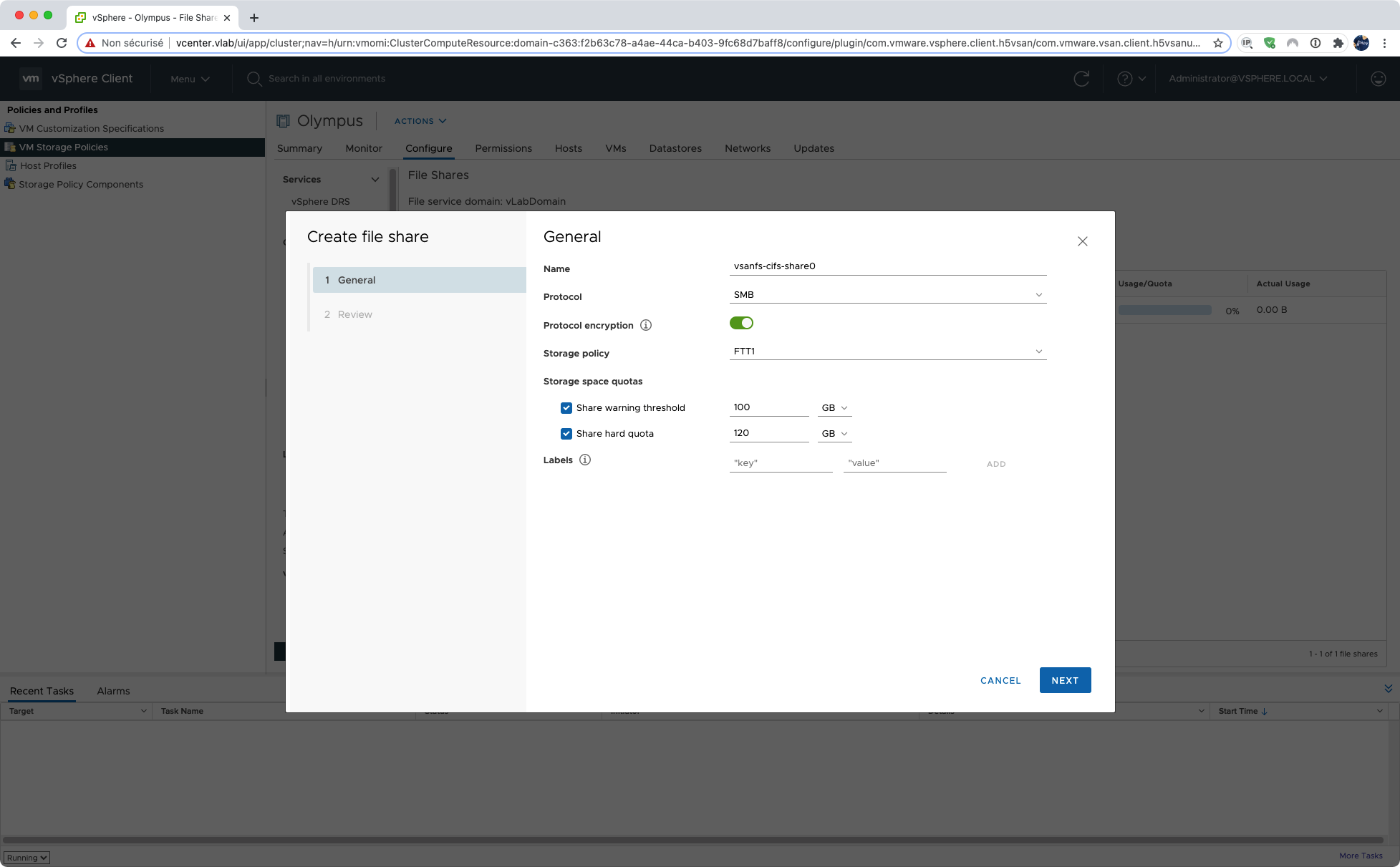This screenshot has width=1400, height=867.
Task: Switch to the Alarms tab
Action: pos(113,691)
